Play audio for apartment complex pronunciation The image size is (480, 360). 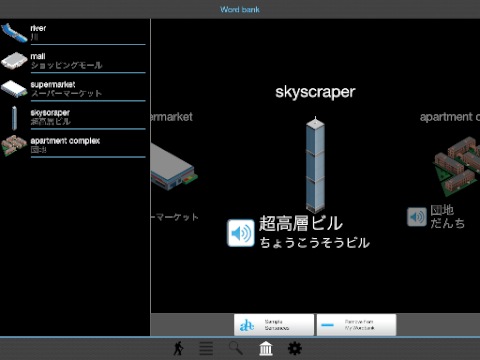[417, 217]
